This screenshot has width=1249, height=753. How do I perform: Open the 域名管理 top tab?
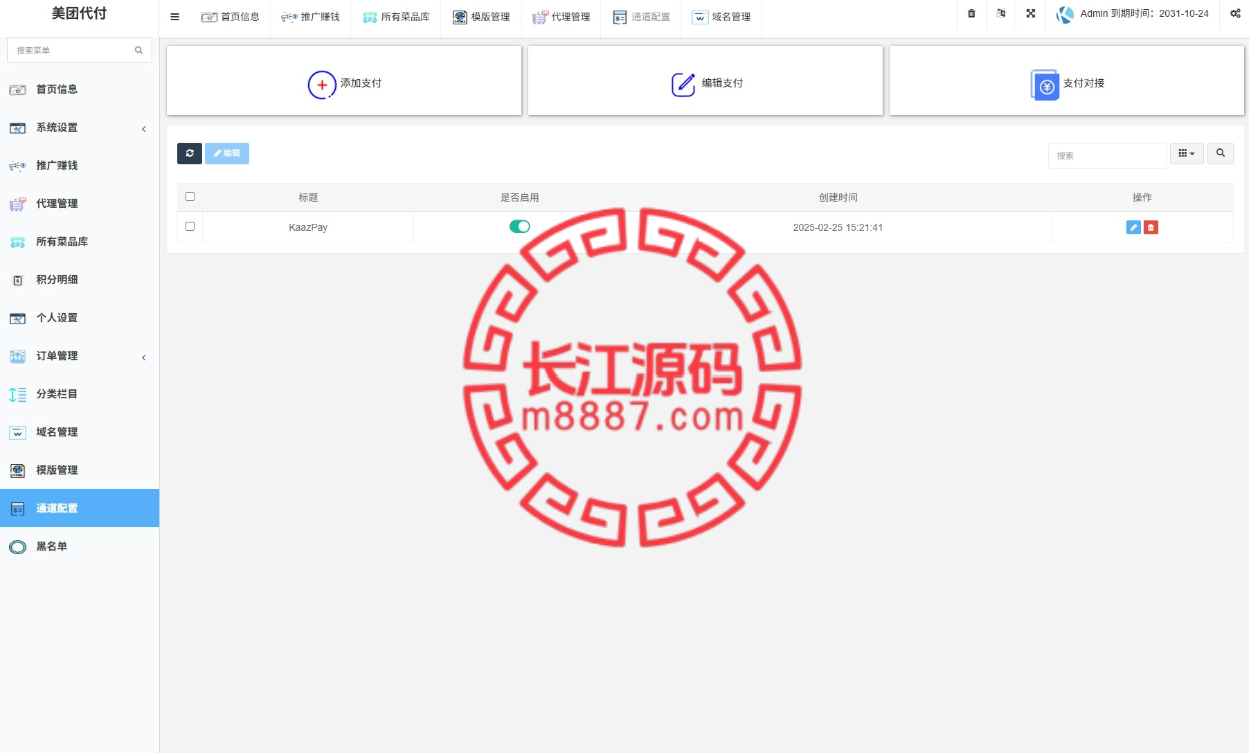721,17
